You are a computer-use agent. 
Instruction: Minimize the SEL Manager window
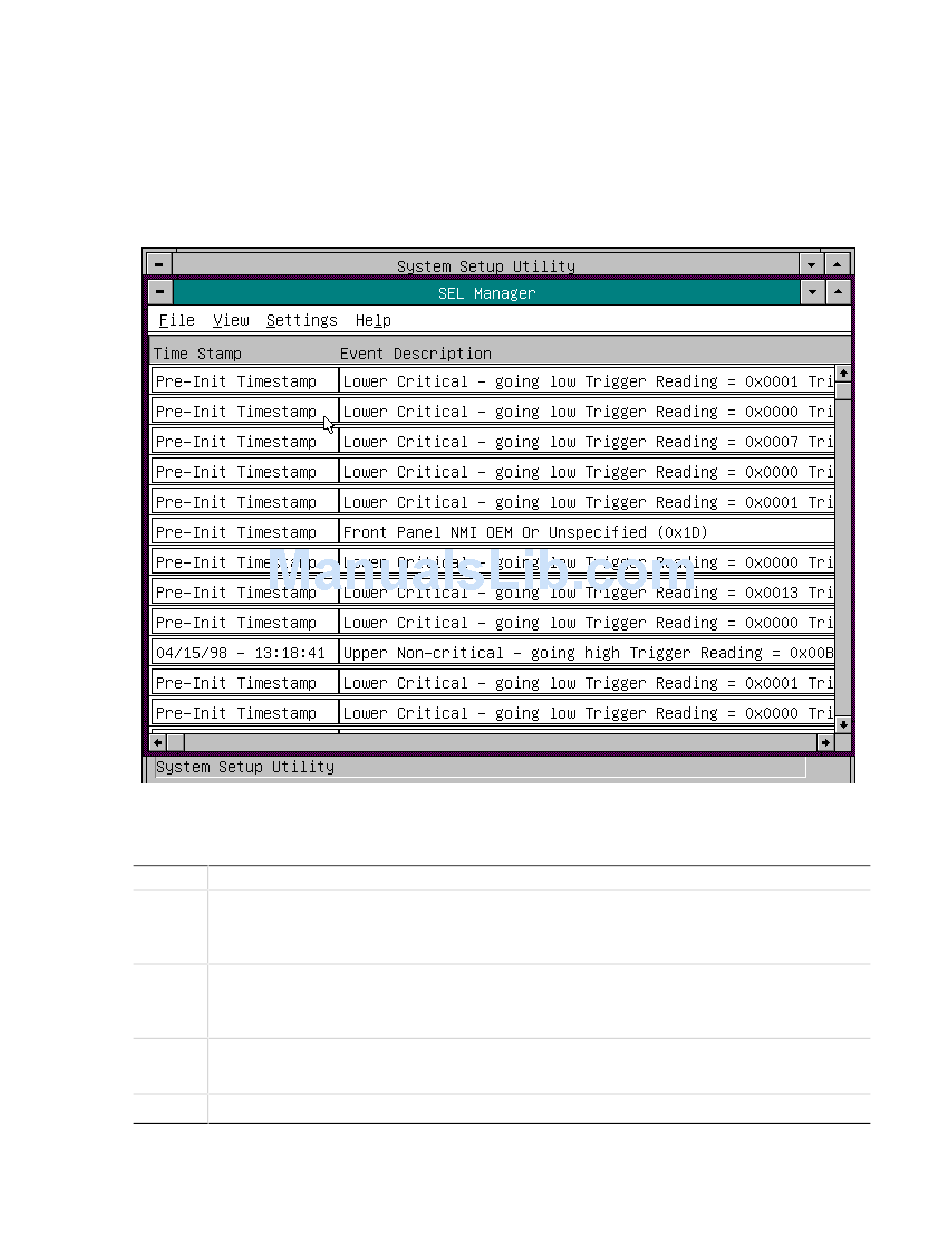coord(813,292)
